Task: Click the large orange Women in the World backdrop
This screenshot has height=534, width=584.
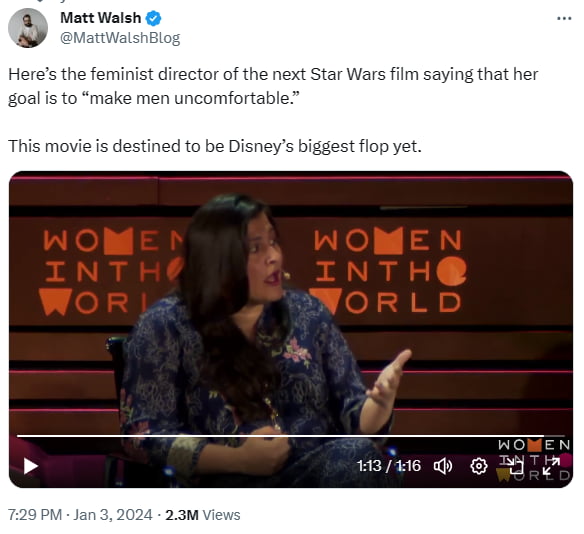Action: (x=388, y=271)
